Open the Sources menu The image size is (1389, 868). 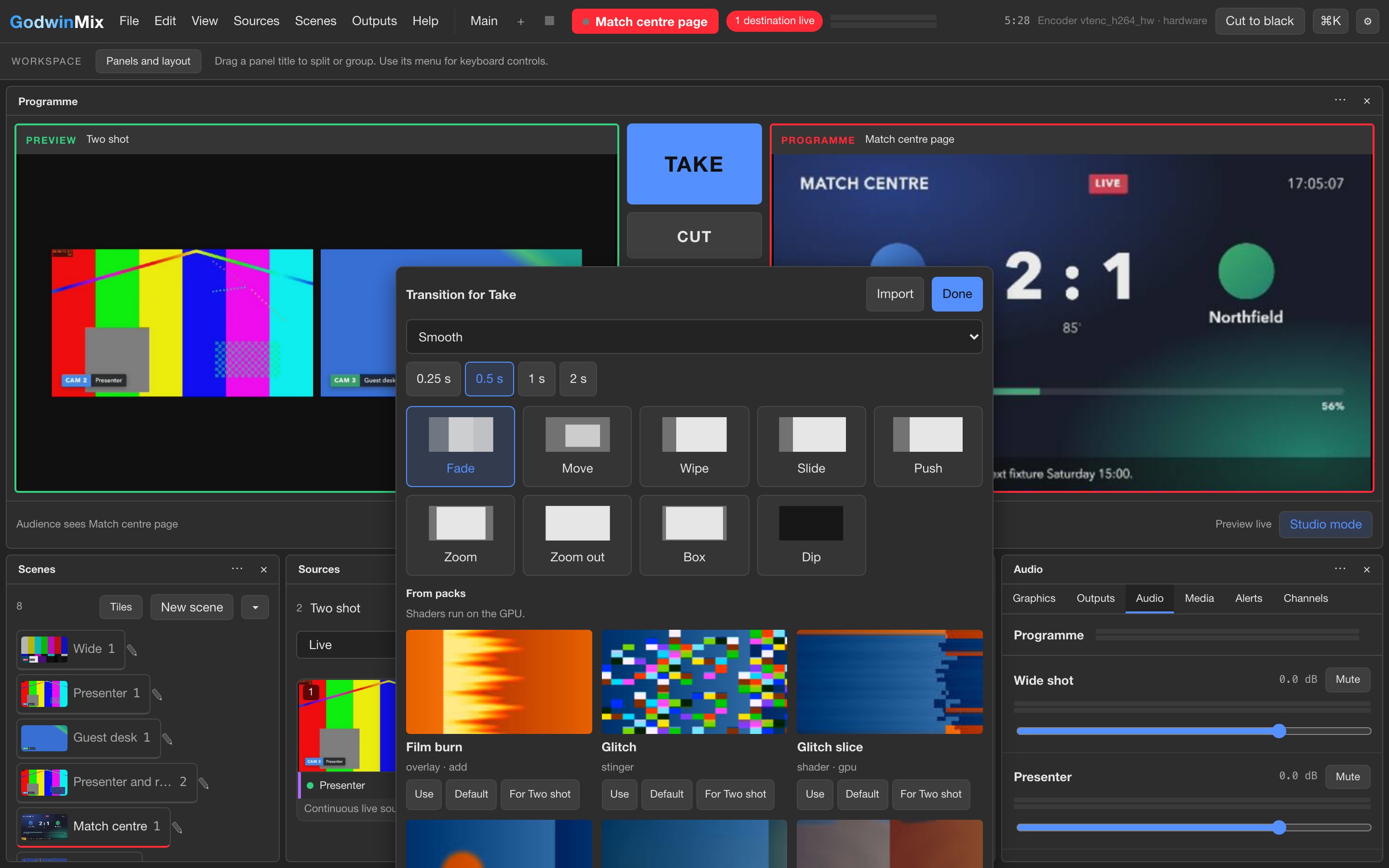(x=256, y=21)
